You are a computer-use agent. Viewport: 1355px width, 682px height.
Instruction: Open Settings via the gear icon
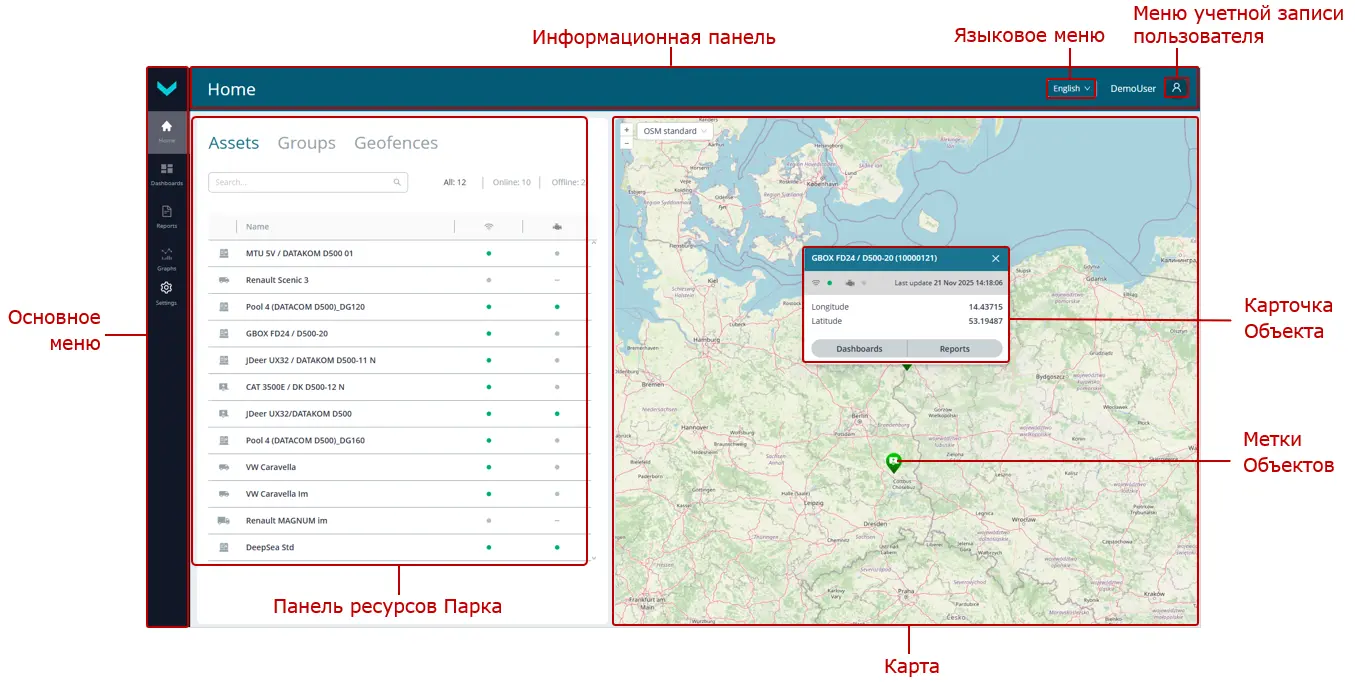[x=166, y=292]
